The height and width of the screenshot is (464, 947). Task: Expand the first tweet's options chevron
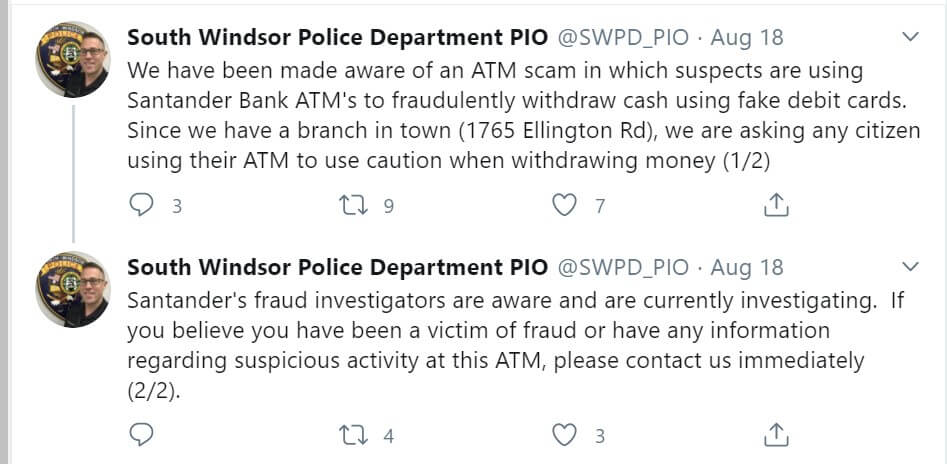click(x=911, y=37)
